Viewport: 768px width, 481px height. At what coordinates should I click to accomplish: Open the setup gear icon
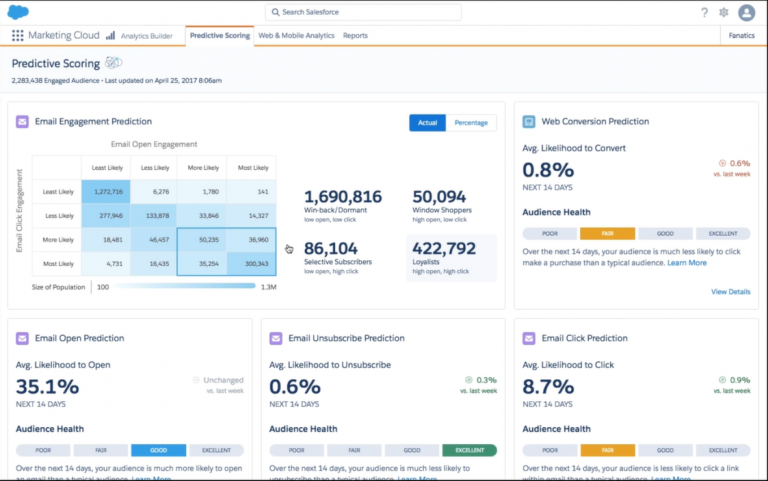coord(723,12)
